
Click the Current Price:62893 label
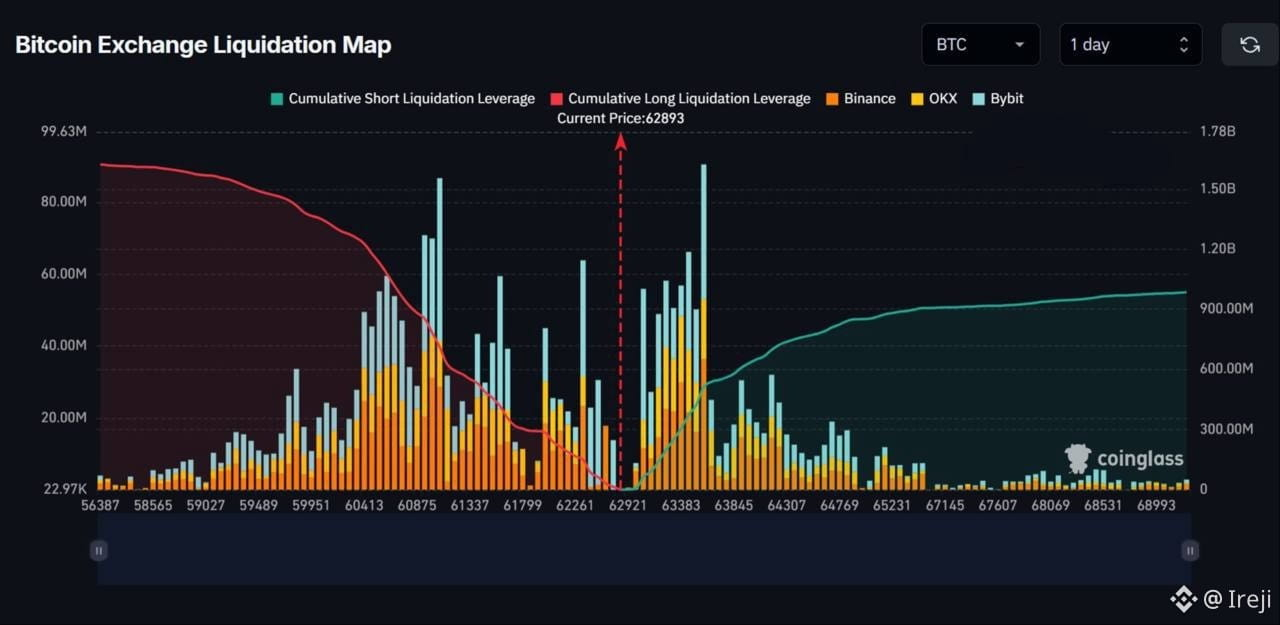[620, 118]
